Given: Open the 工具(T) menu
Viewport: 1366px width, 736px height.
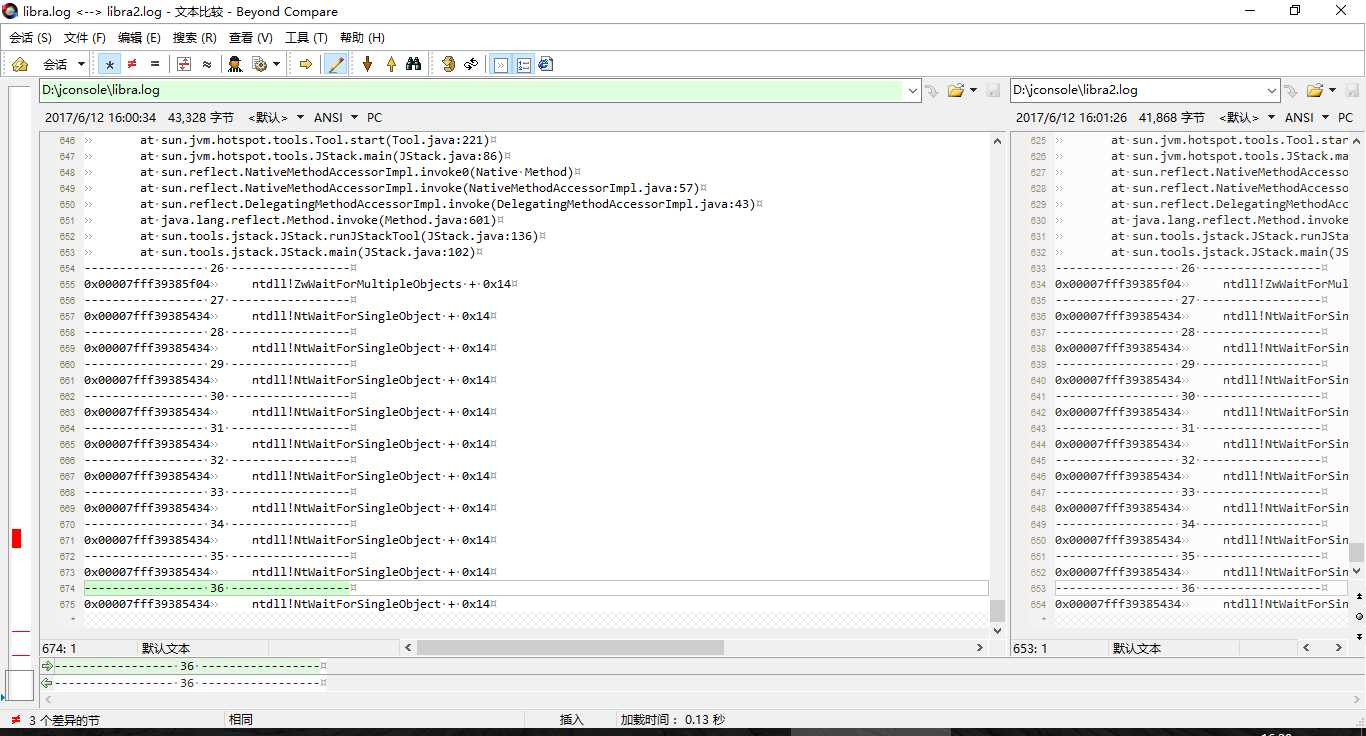Looking at the screenshot, I should 306,37.
